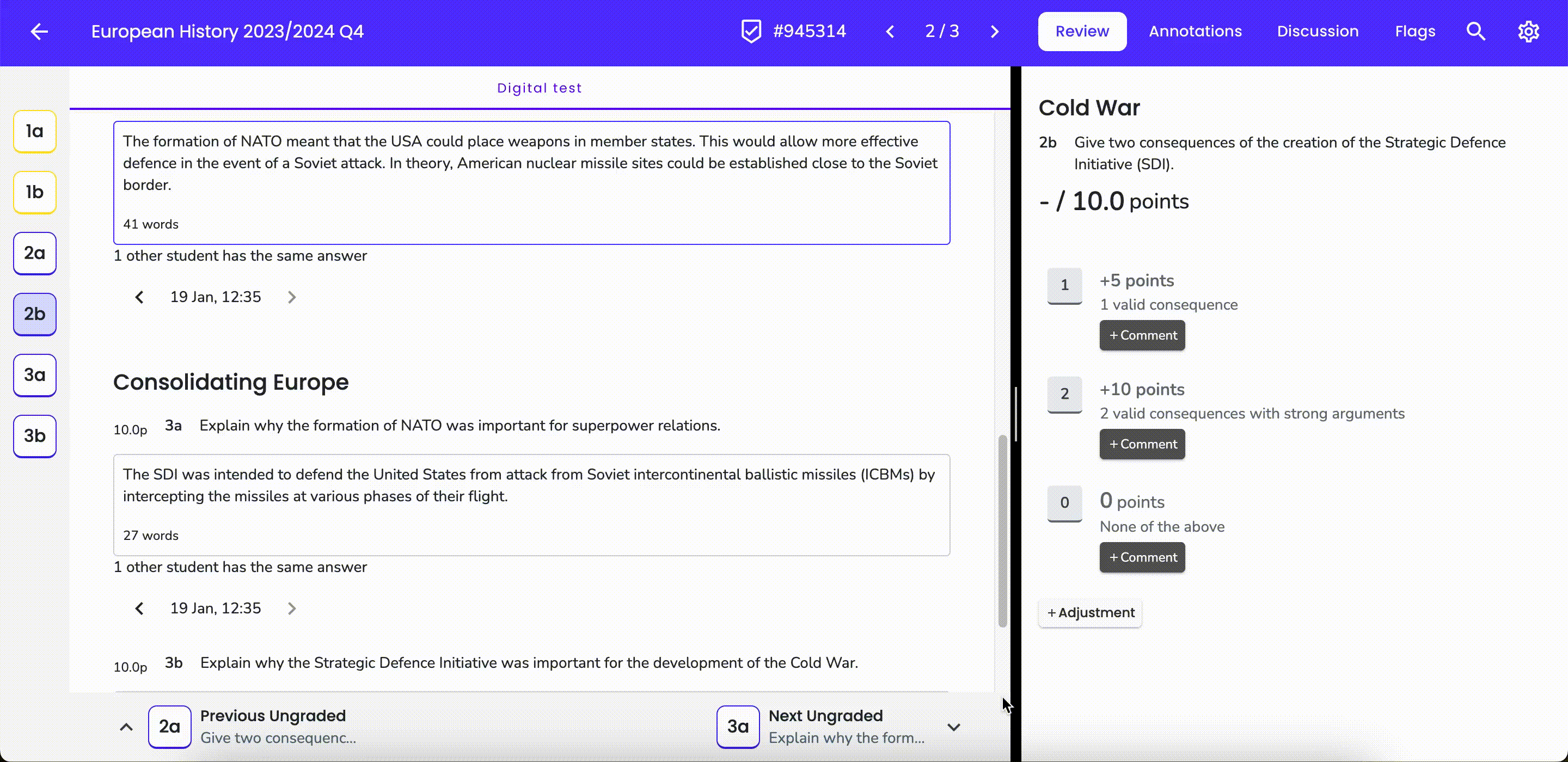Show earlier version of 3a answer

point(139,609)
